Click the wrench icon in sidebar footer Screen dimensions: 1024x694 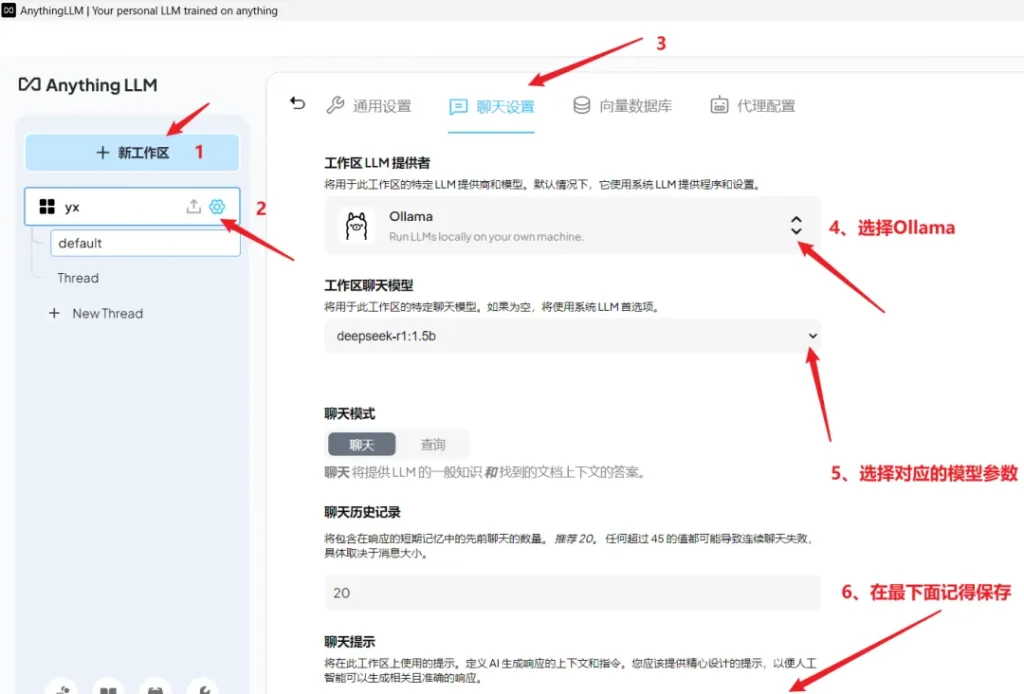coord(202,687)
